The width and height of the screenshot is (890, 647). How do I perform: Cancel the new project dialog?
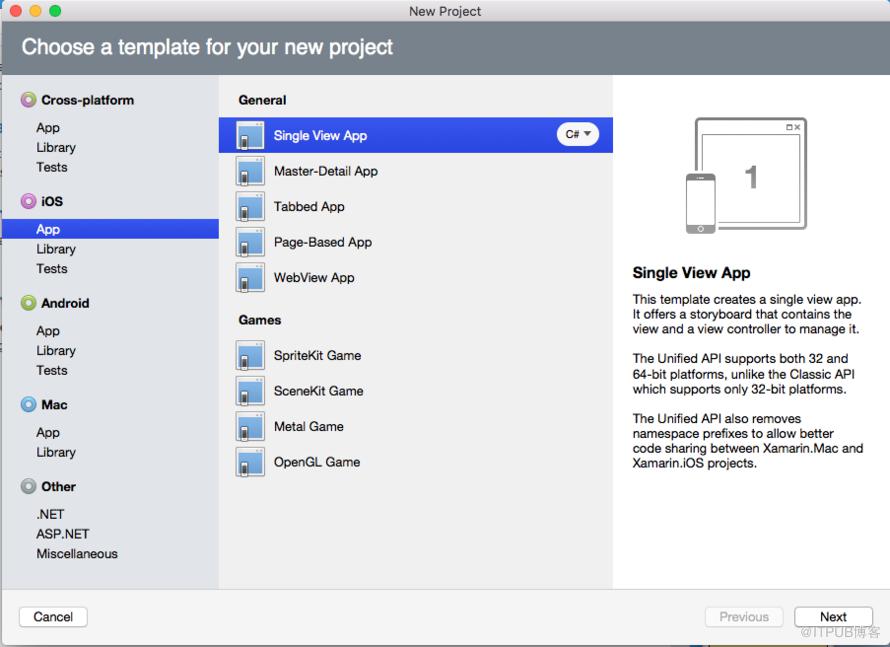(53, 617)
